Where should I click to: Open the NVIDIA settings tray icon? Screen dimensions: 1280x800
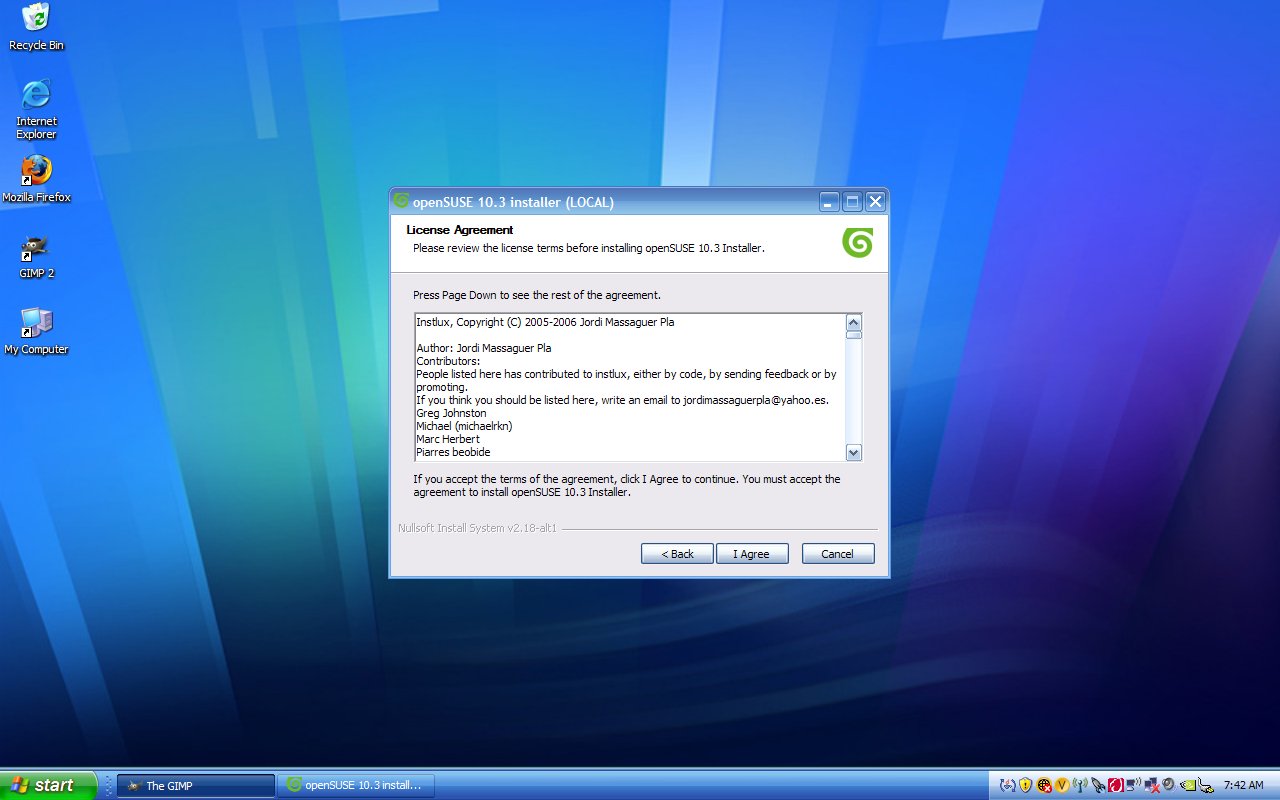click(1188, 785)
